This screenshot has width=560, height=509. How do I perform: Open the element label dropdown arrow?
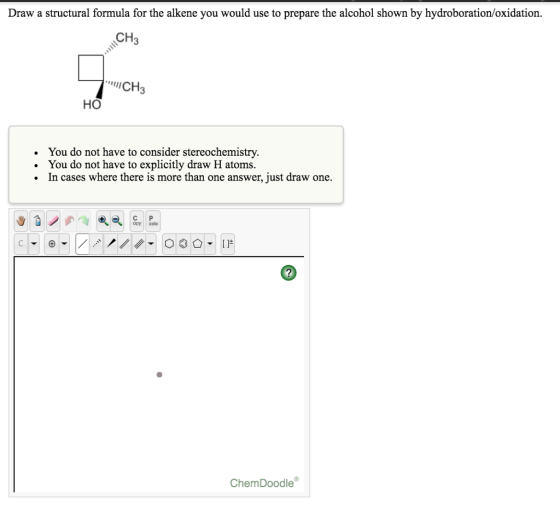34,244
